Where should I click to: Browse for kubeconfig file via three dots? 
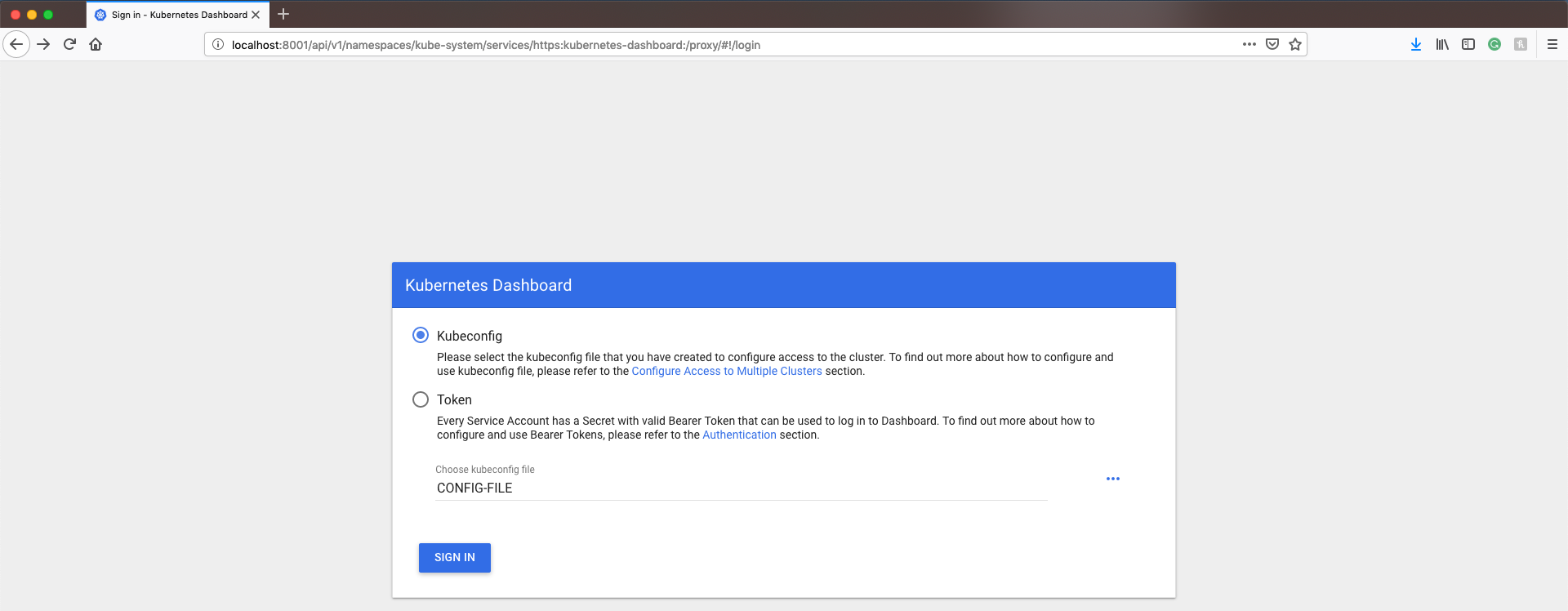coord(1113,479)
